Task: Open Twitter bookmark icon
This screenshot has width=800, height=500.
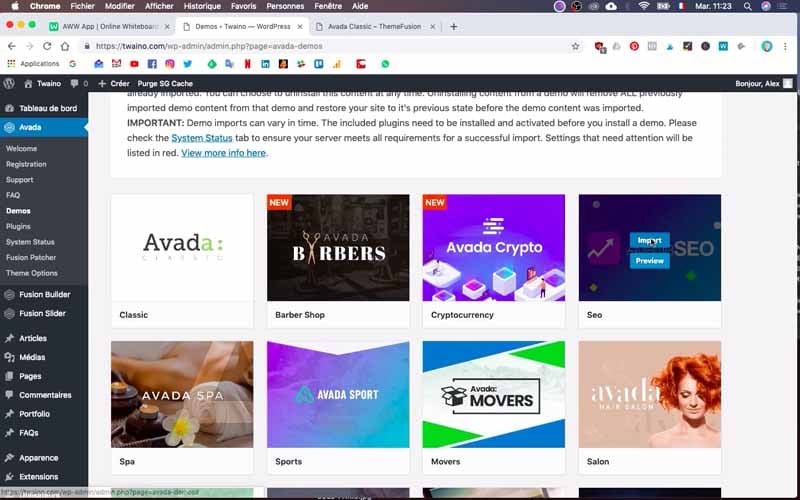Action: [188, 64]
